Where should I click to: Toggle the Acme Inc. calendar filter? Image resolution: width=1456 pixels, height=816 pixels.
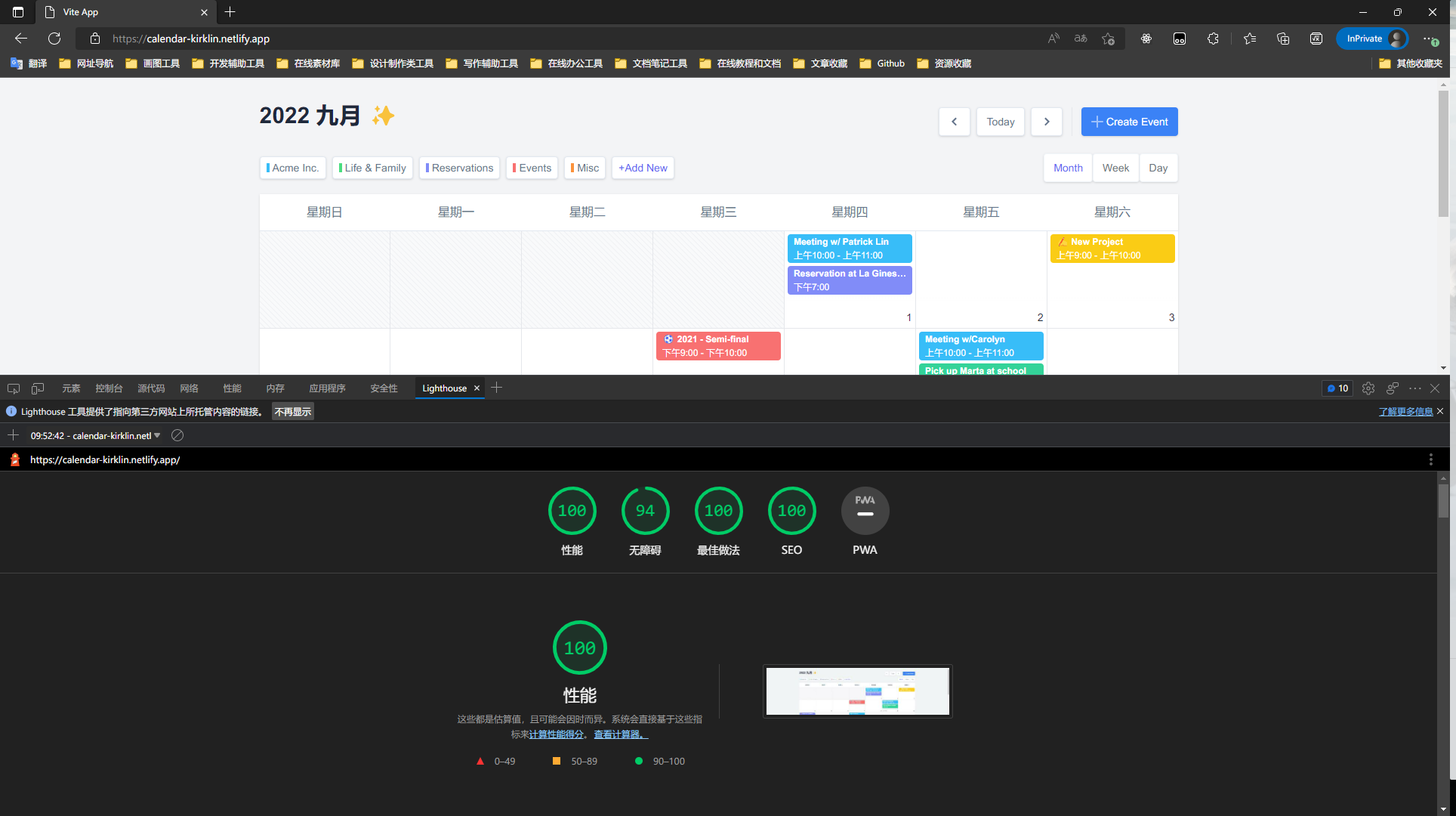[292, 168]
